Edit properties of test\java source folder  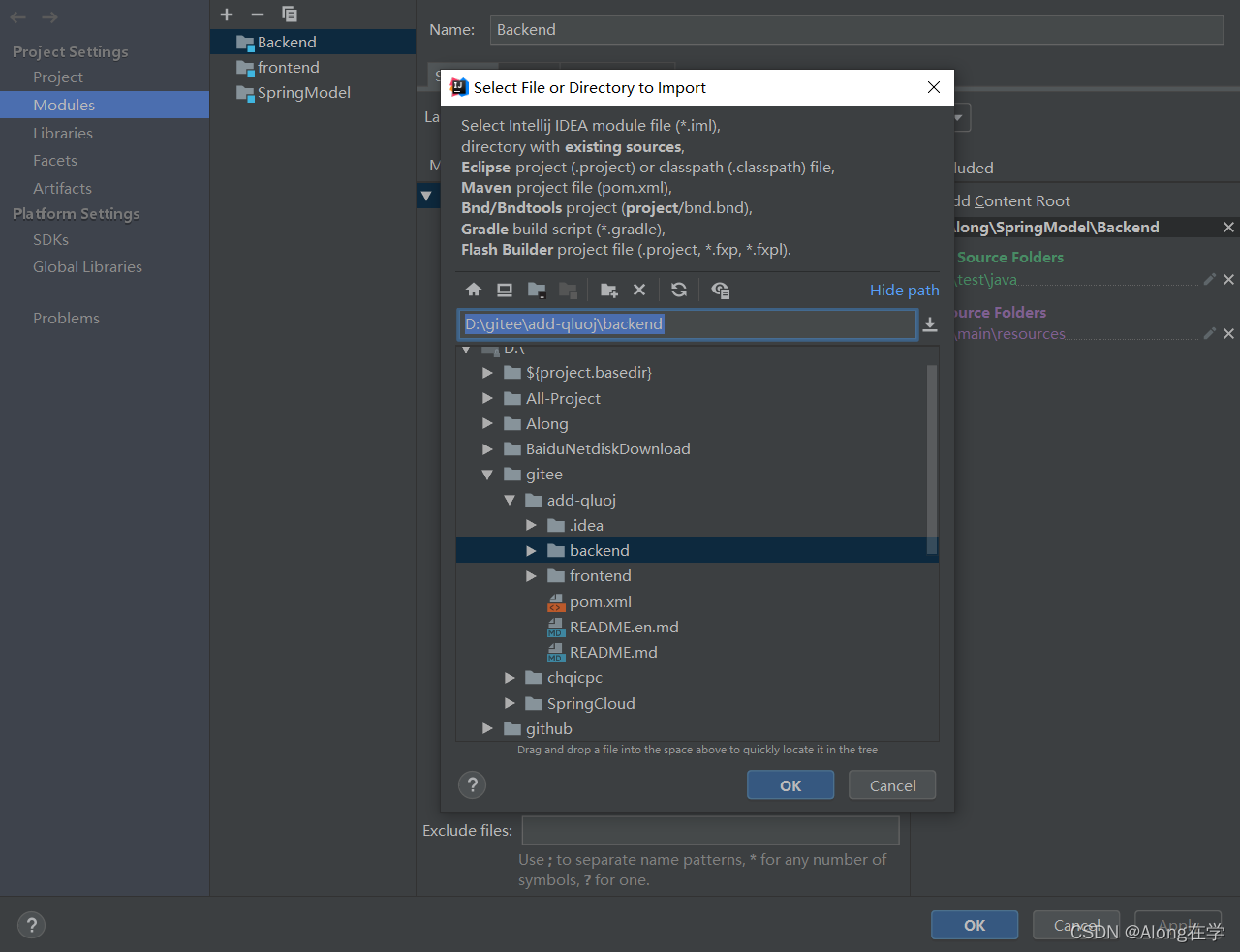point(1210,279)
